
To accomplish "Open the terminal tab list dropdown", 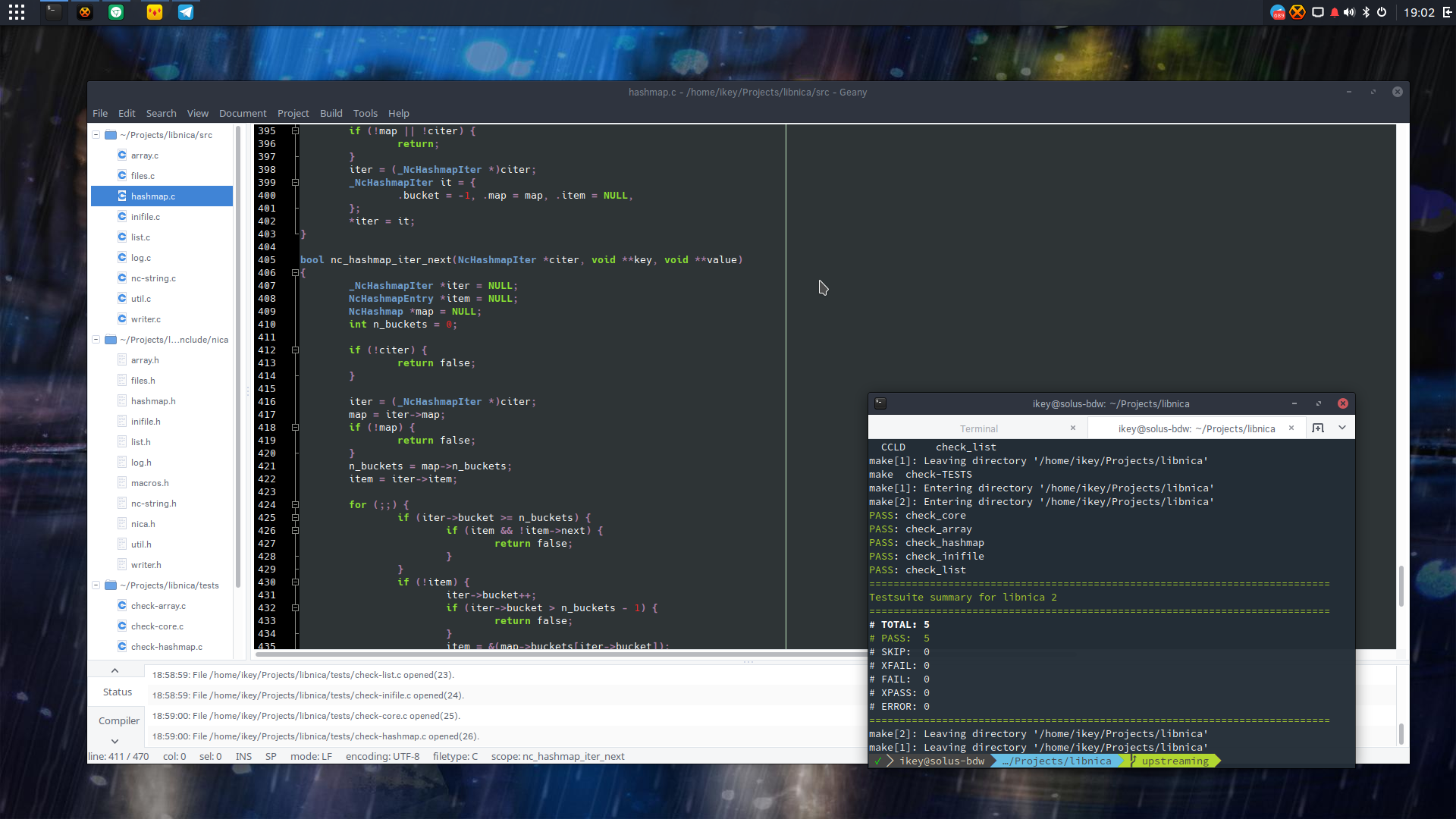I will (x=1342, y=428).
